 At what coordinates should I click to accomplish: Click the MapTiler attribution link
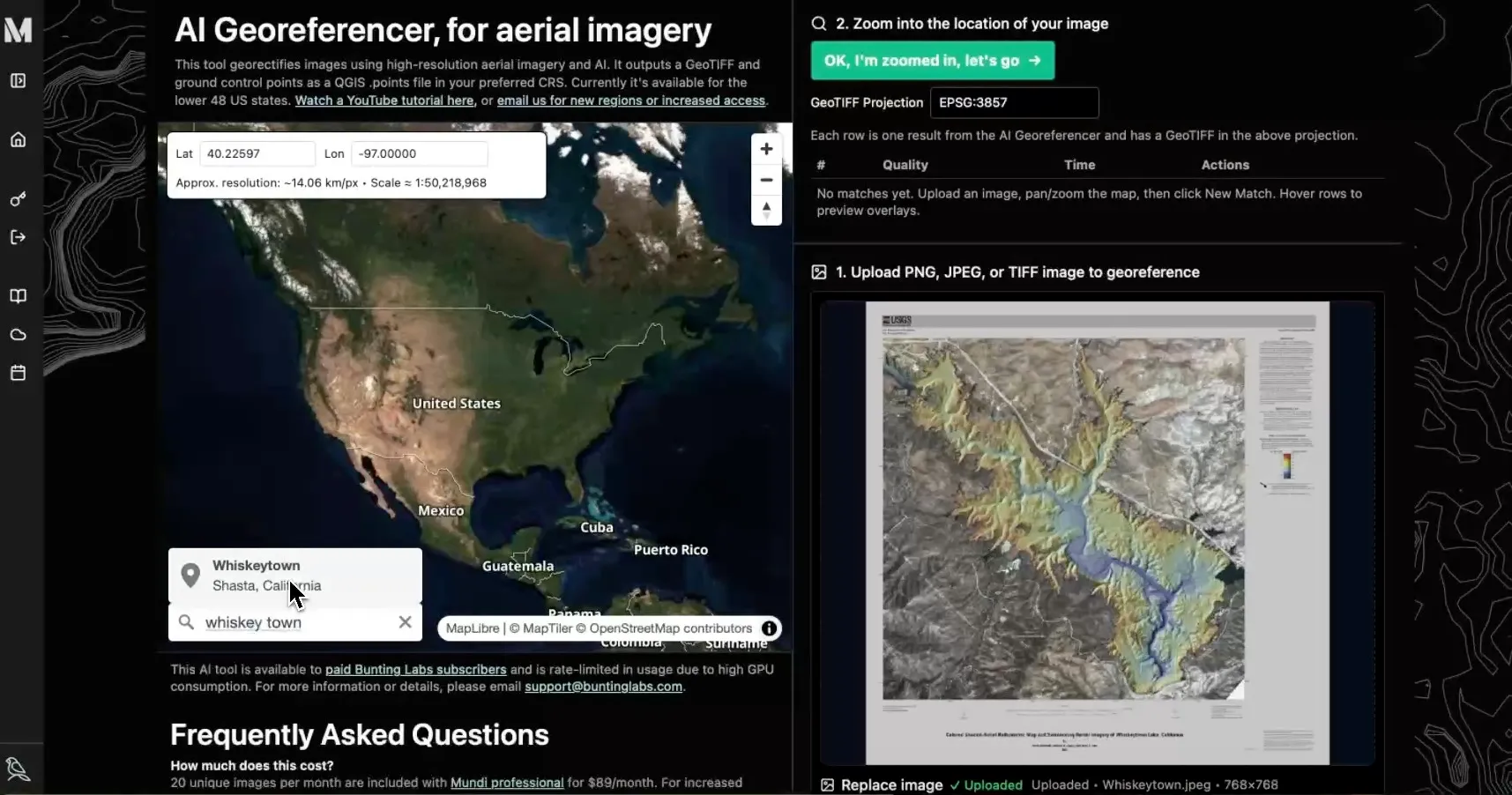pos(541,628)
